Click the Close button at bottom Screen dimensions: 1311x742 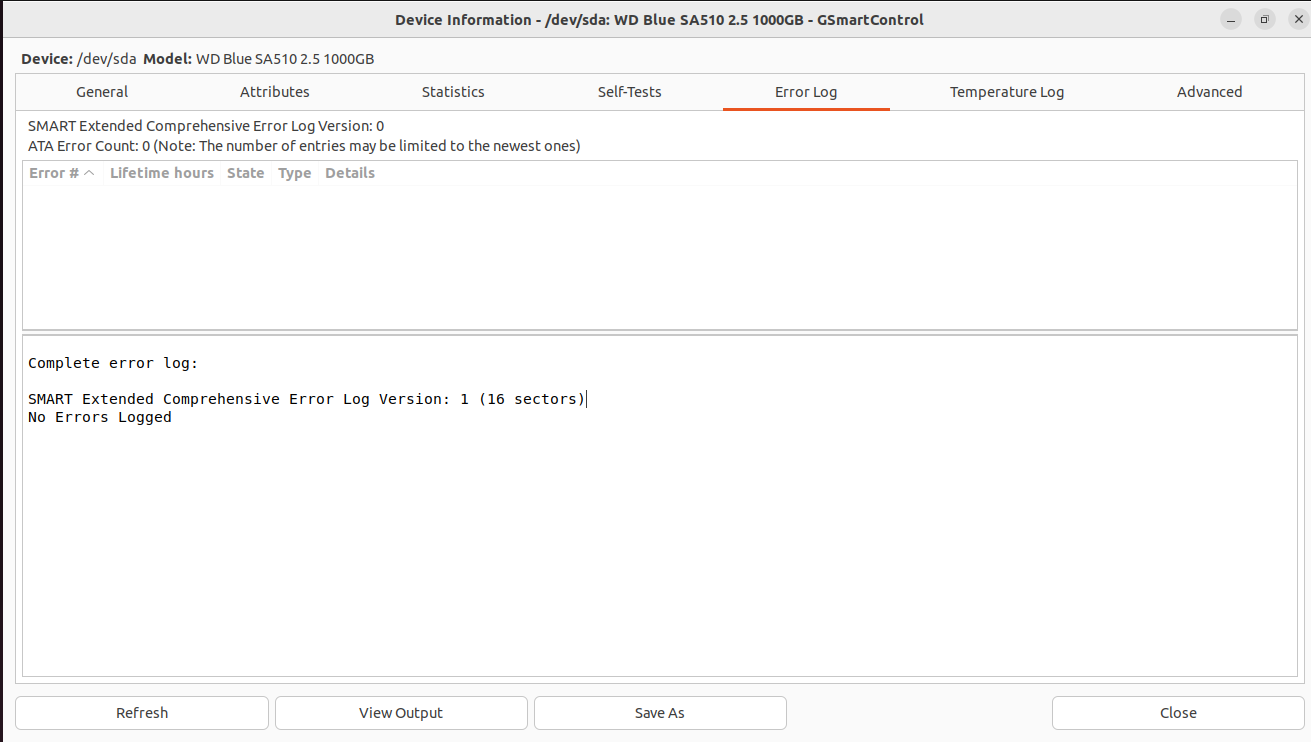[x=1178, y=713]
